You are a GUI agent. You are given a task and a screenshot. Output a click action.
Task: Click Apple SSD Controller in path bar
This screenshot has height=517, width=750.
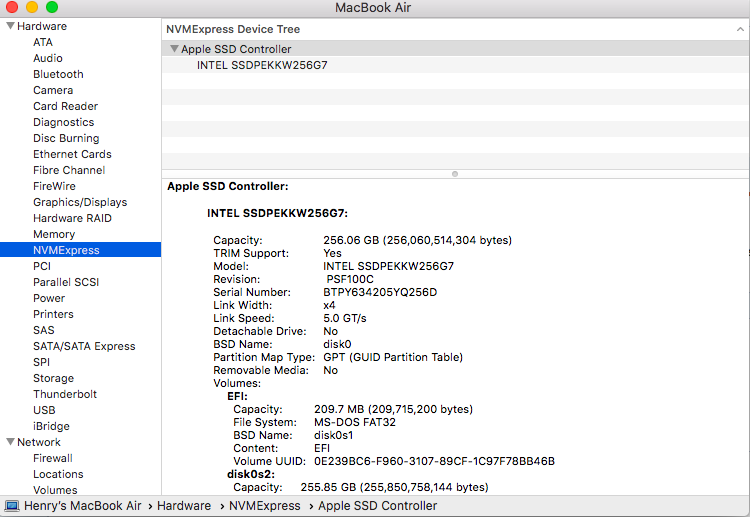[x=378, y=506]
